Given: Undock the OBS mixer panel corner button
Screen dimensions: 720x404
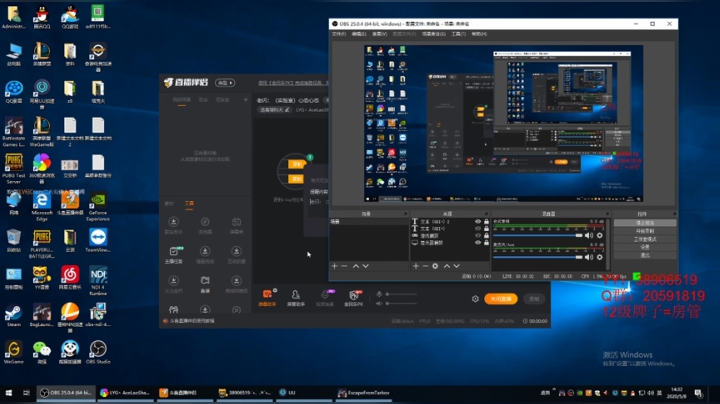Looking at the screenshot, I should pyautogui.click(x=607, y=214).
